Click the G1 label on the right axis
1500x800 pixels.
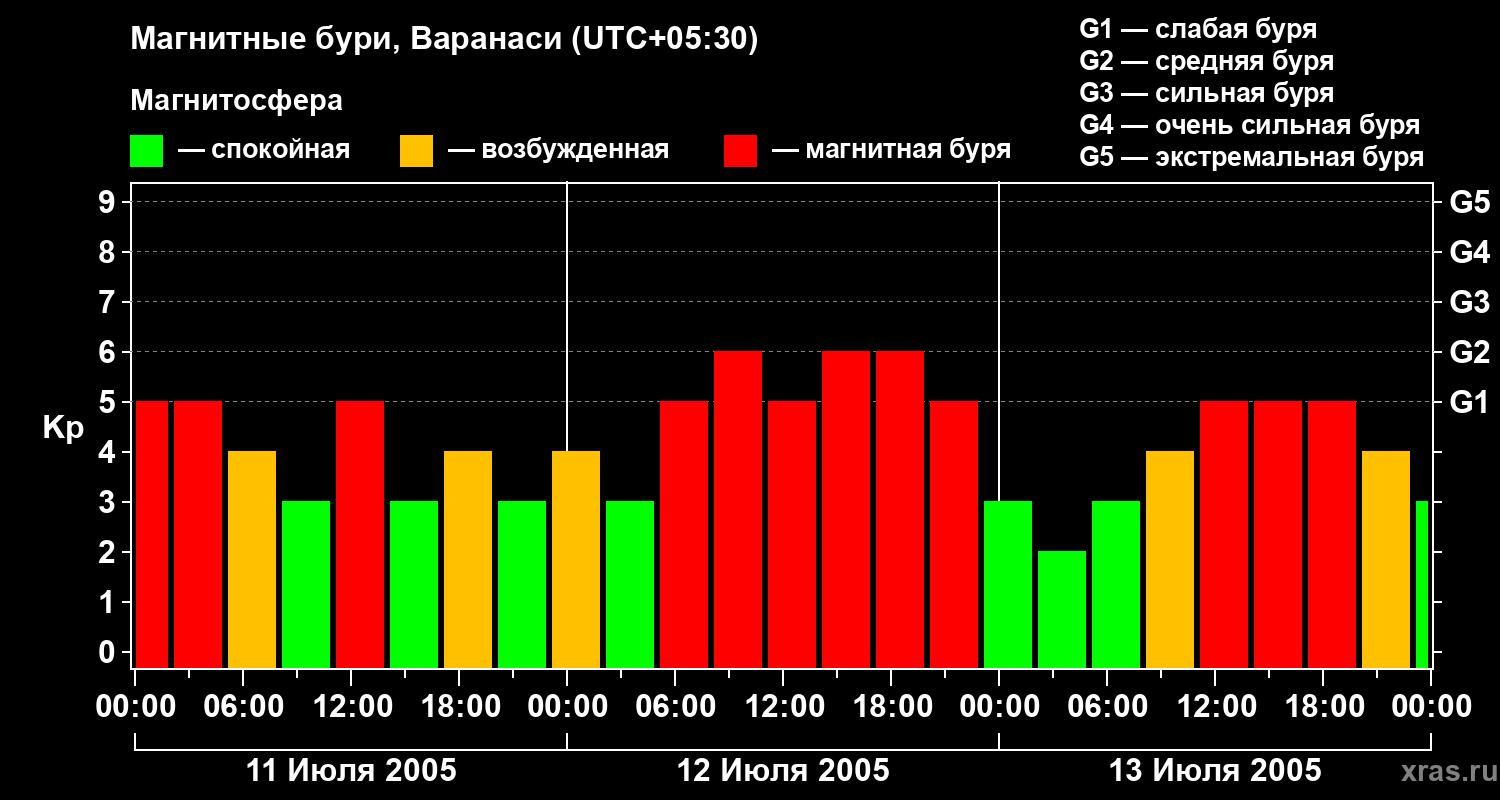1470,402
